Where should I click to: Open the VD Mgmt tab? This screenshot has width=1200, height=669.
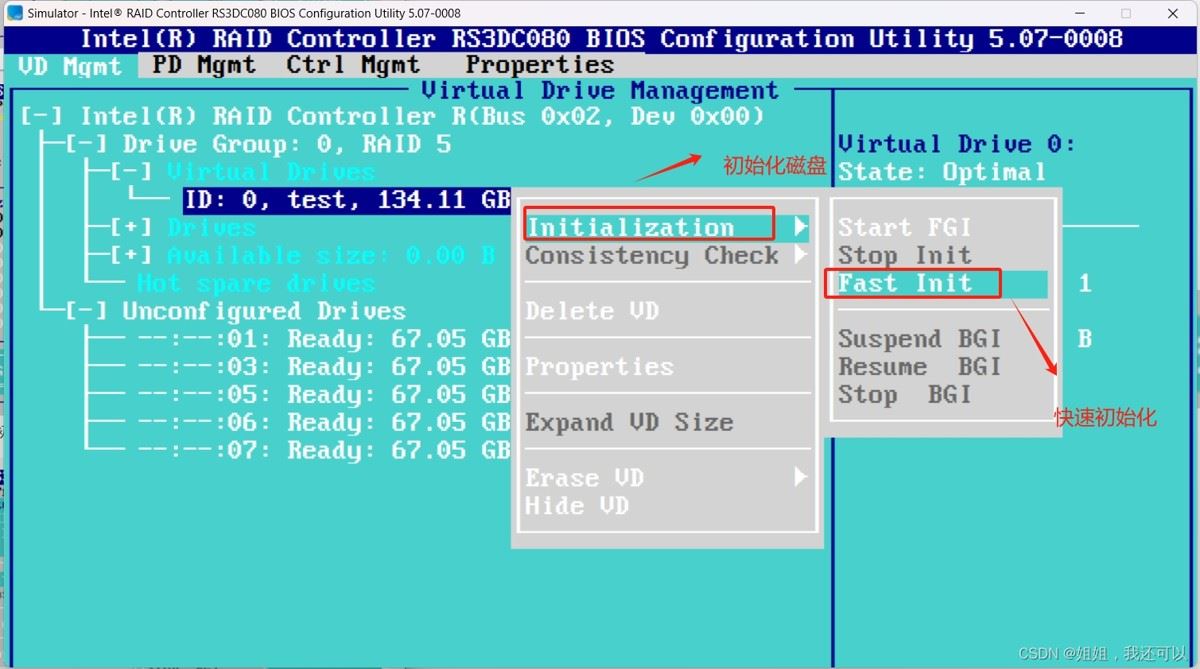(70, 66)
